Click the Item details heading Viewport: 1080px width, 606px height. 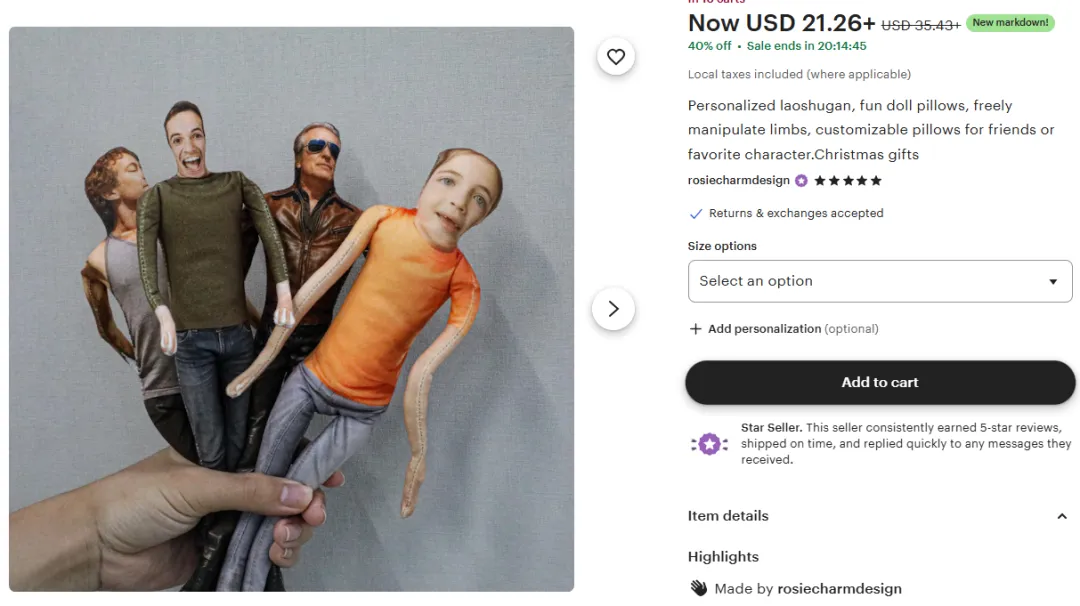pyautogui.click(x=728, y=516)
